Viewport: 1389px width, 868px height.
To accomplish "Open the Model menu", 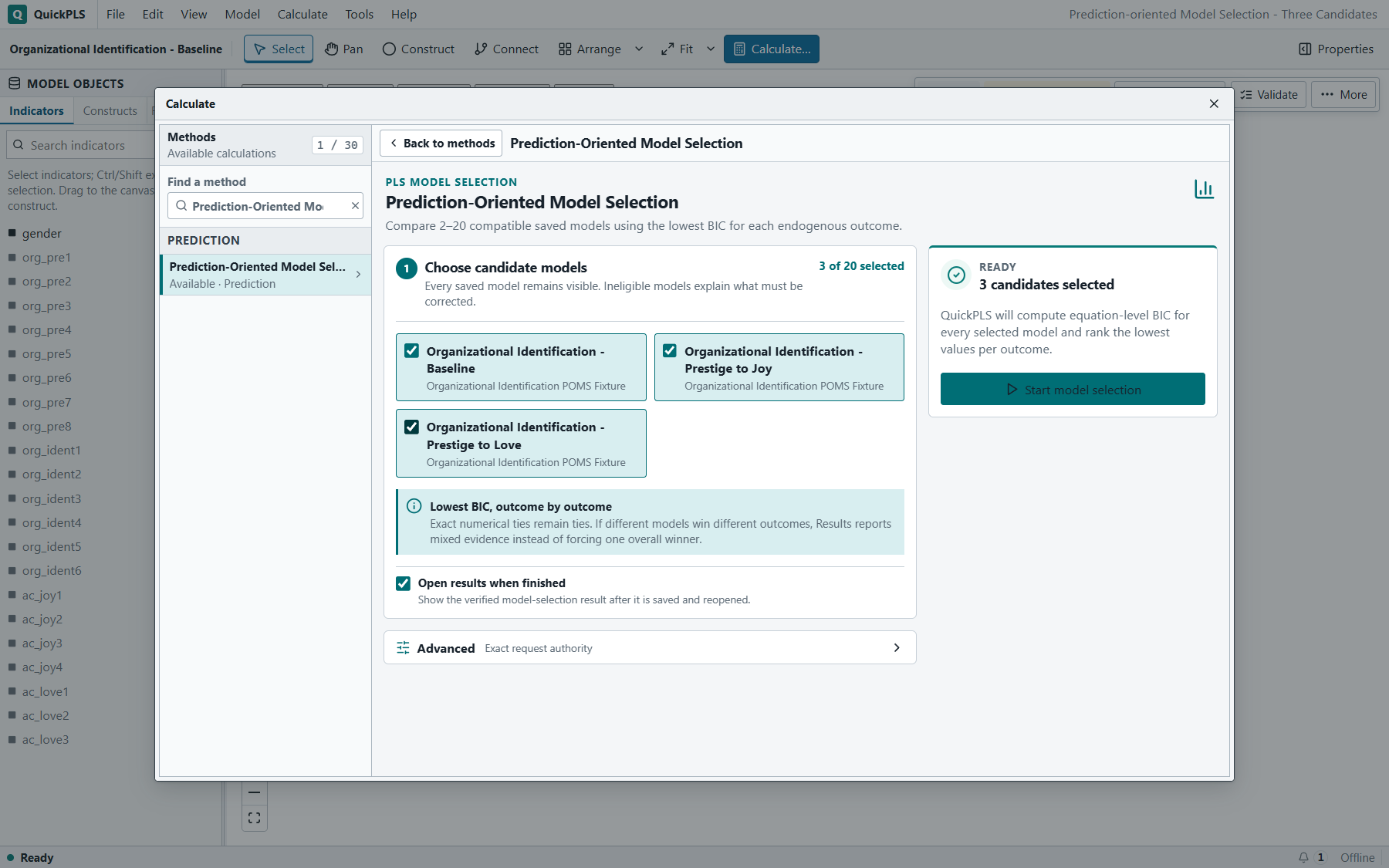I will point(242,14).
